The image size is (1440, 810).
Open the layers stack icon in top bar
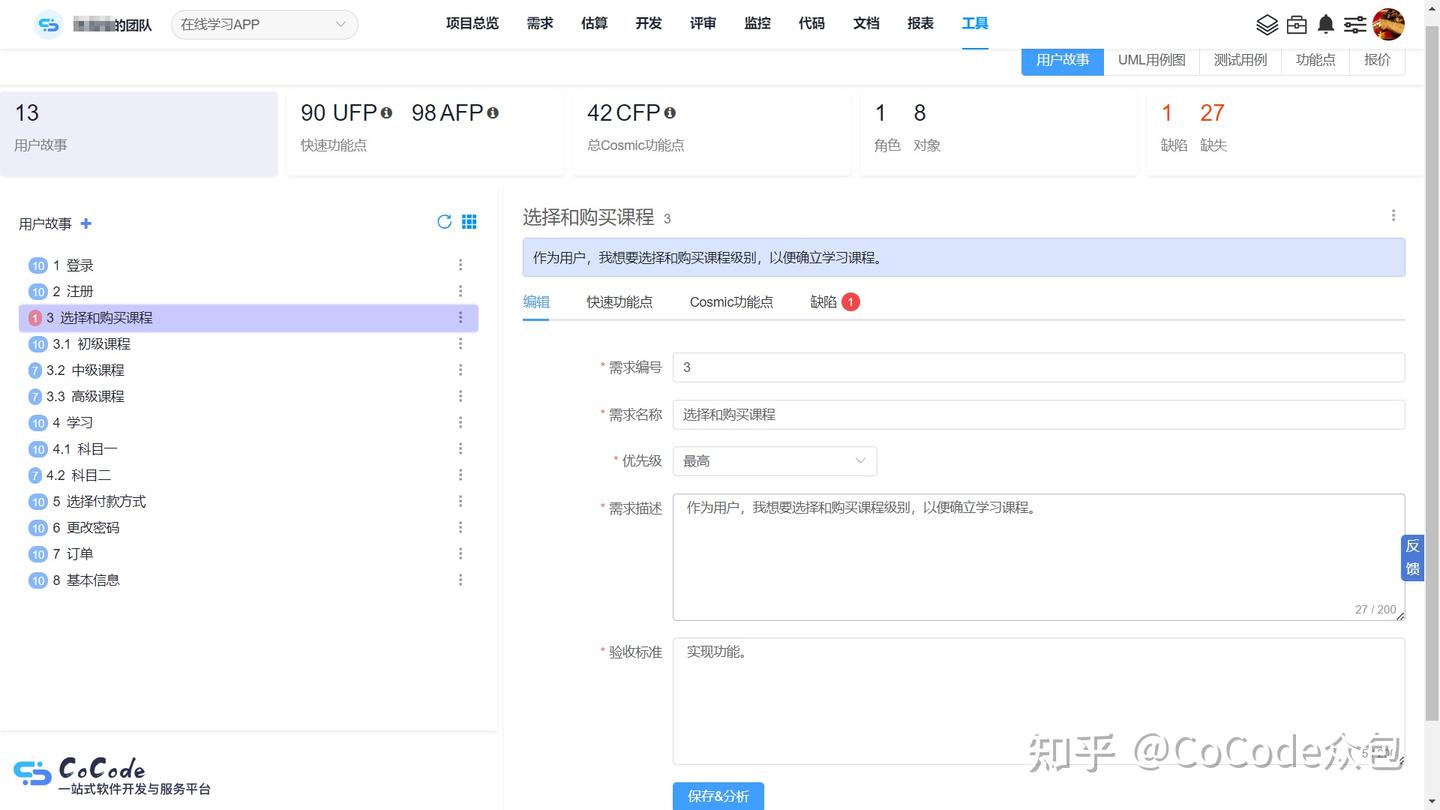1267,24
